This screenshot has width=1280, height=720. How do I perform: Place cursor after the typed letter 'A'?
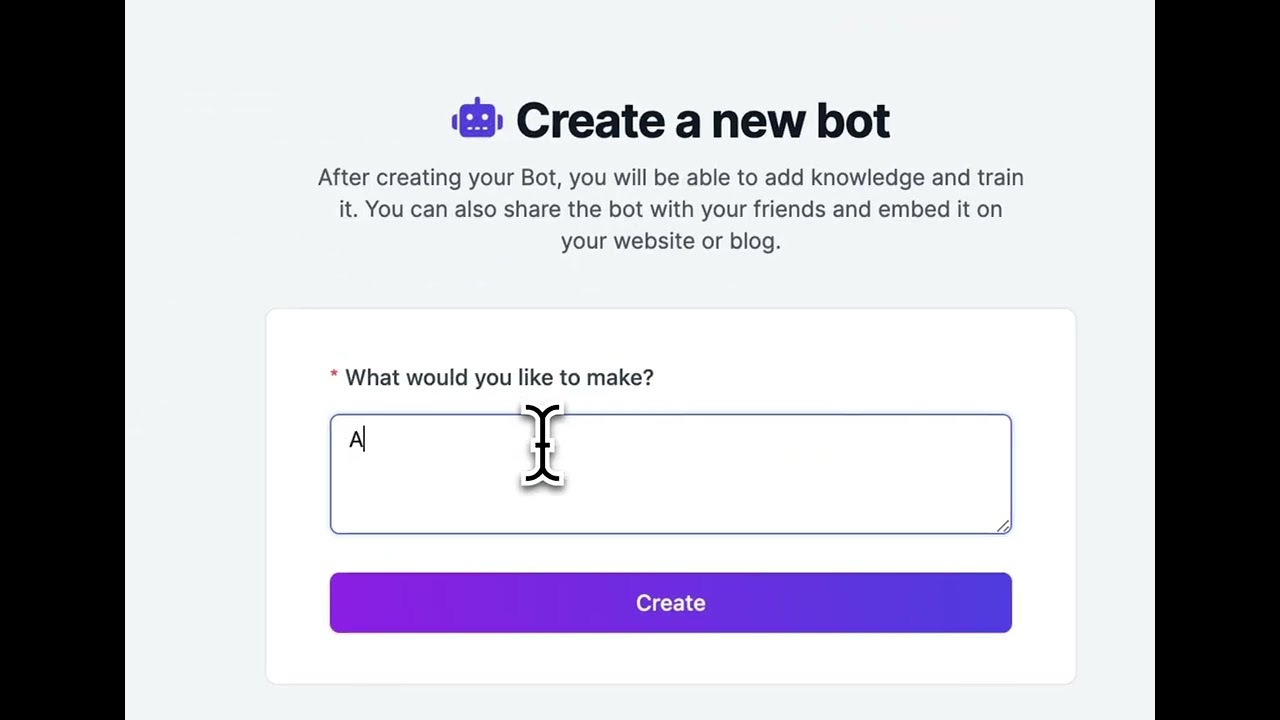[x=365, y=440]
